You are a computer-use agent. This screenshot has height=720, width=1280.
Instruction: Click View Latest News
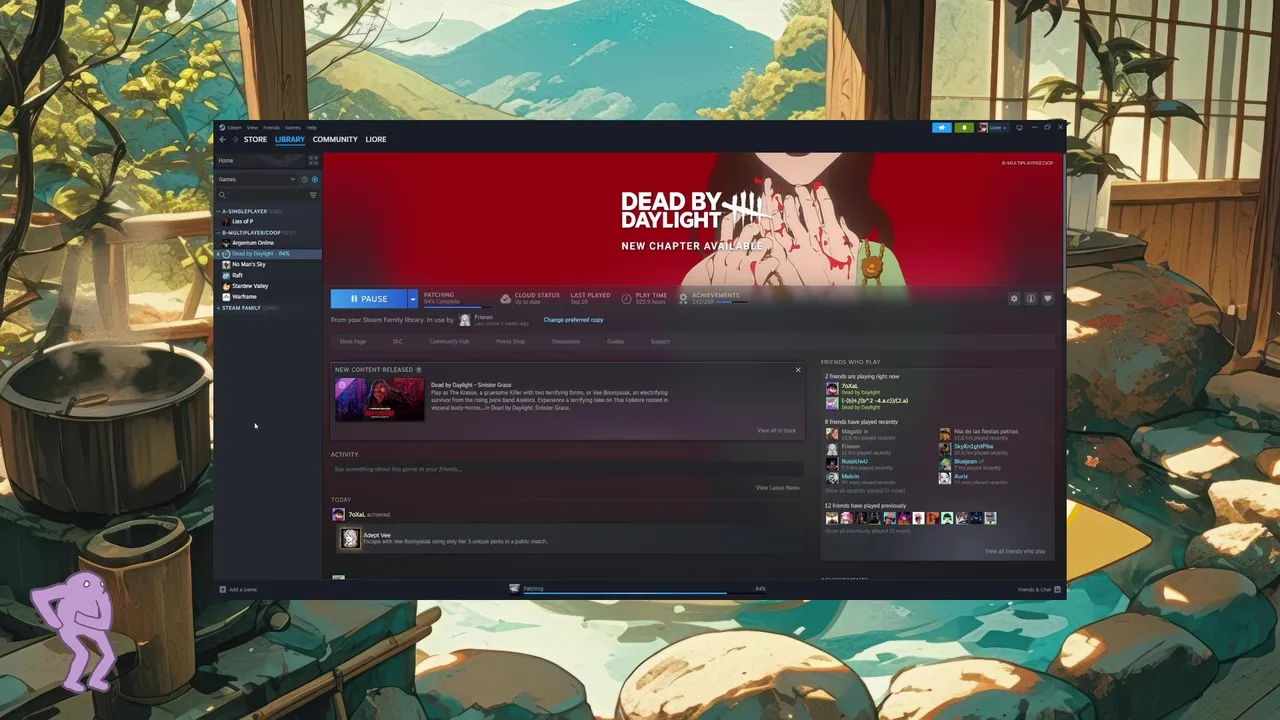tap(777, 488)
